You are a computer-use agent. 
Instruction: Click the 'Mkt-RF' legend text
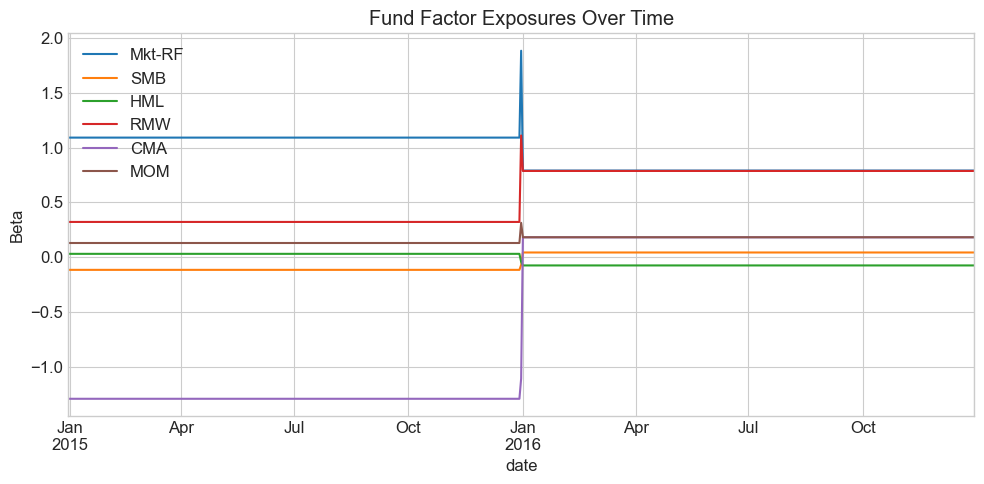click(x=157, y=54)
